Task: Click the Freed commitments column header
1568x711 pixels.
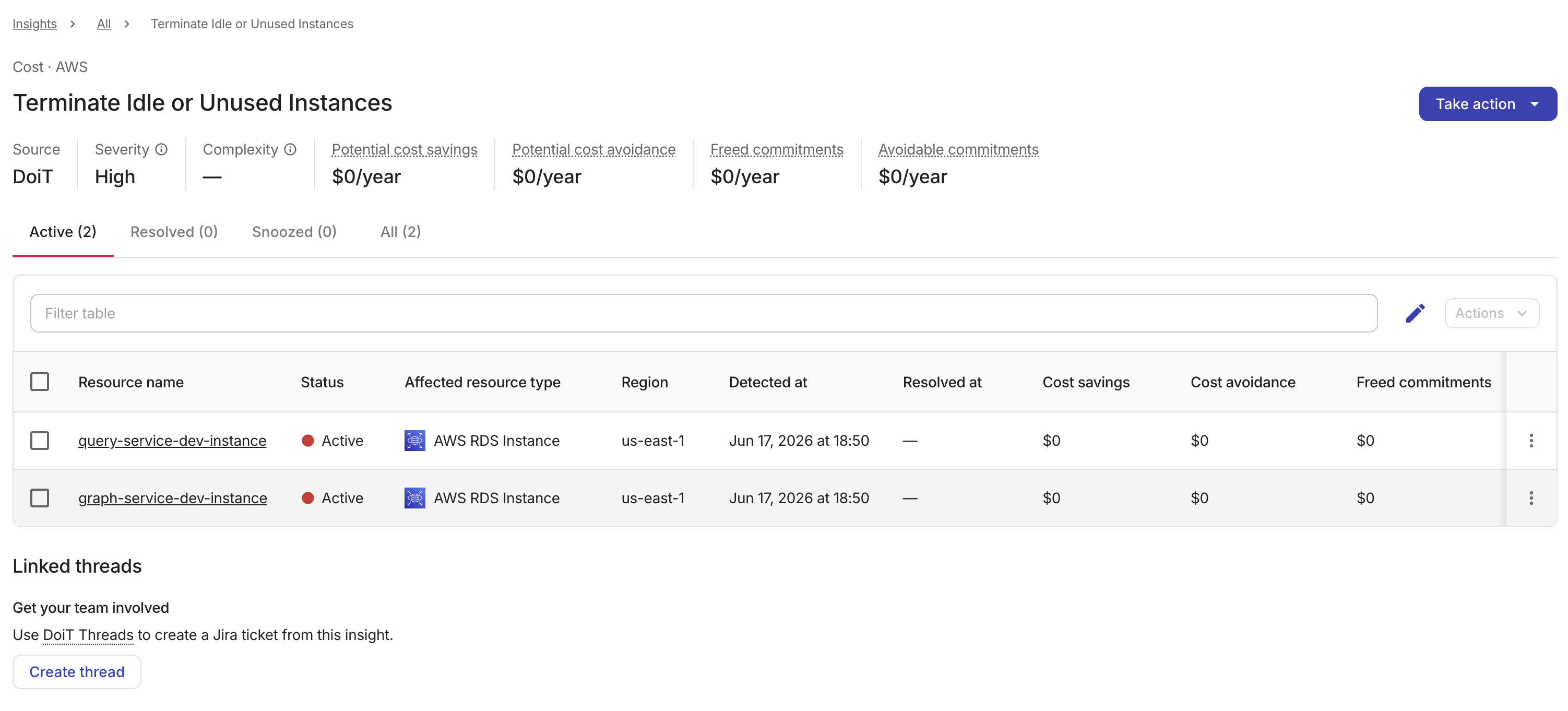Action: 1424,382
